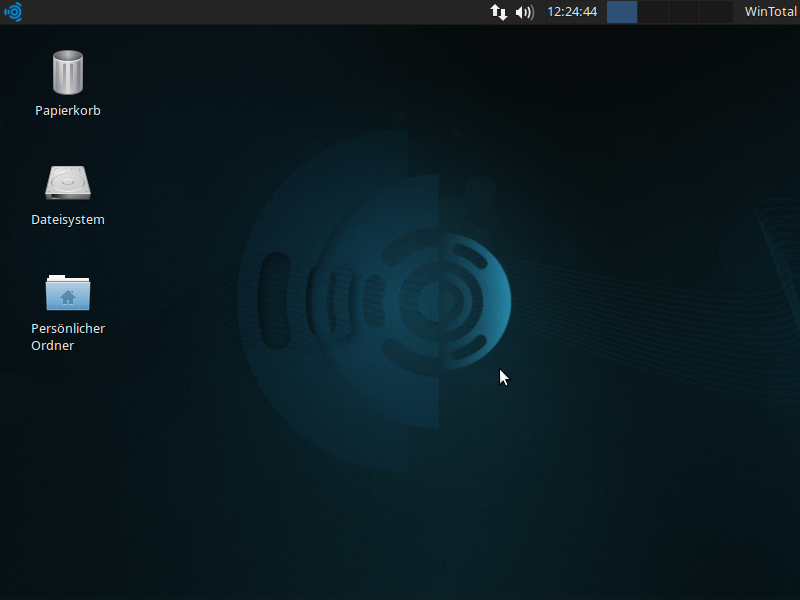The height and width of the screenshot is (600, 800).
Task: Select the Dateisystem hard drive icon
Action: click(68, 182)
